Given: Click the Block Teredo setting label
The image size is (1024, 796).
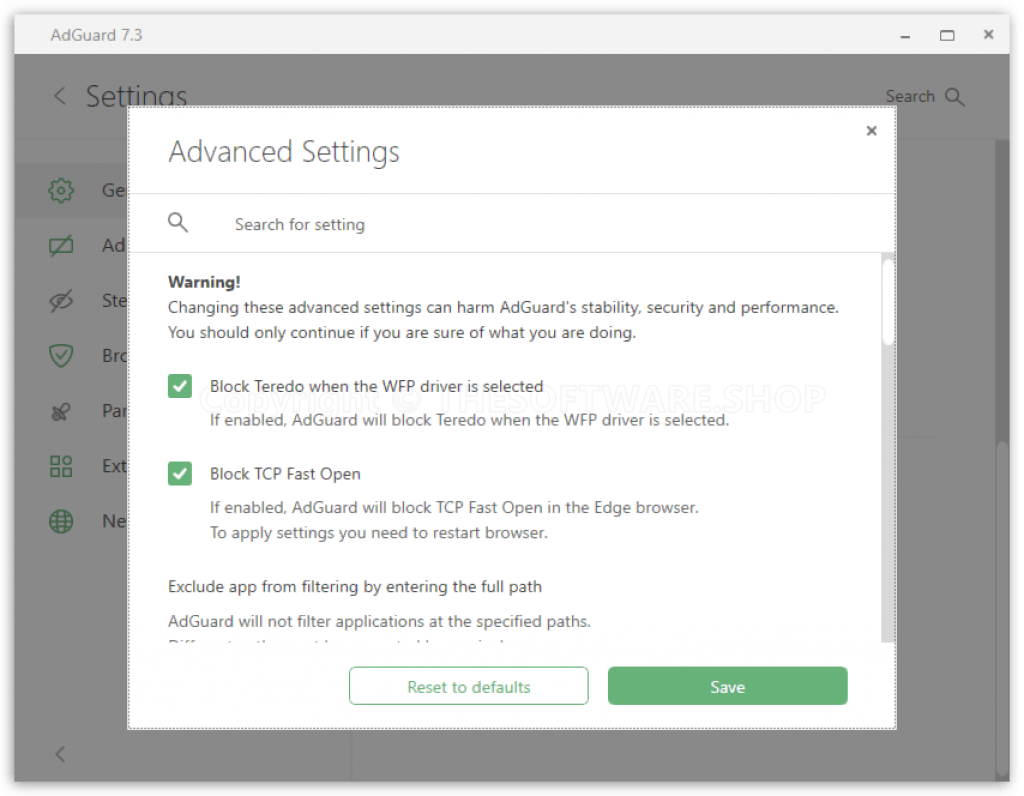Looking at the screenshot, I should [x=376, y=387].
